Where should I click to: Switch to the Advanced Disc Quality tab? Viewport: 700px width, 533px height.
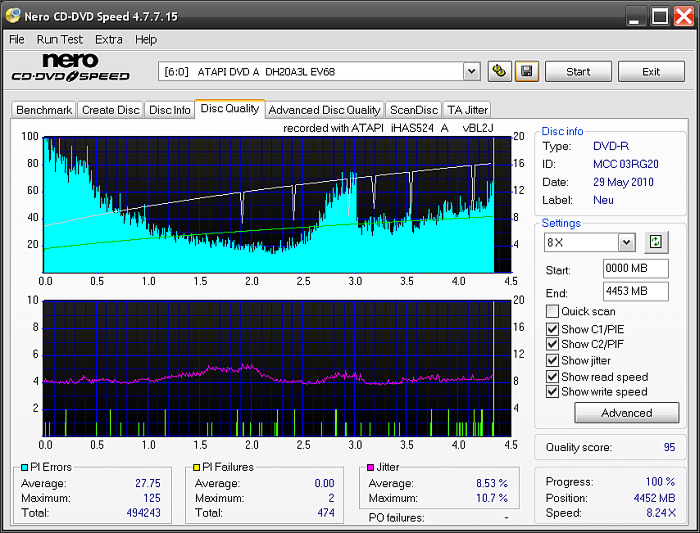pos(324,110)
